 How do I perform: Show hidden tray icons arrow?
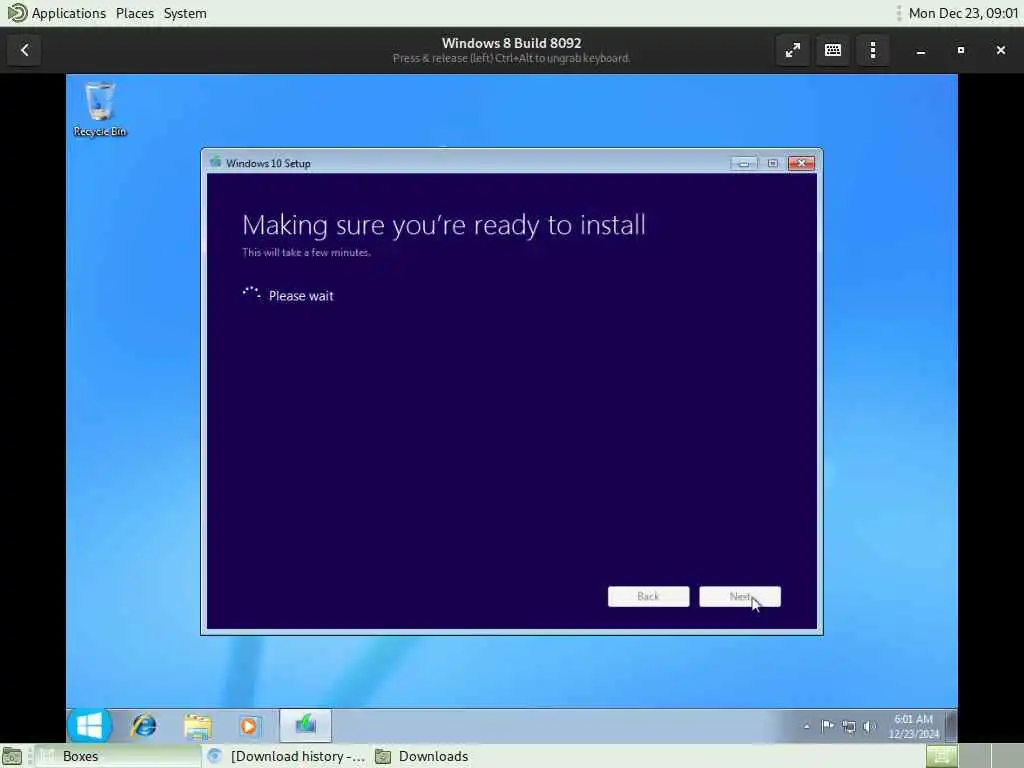pyautogui.click(x=807, y=726)
